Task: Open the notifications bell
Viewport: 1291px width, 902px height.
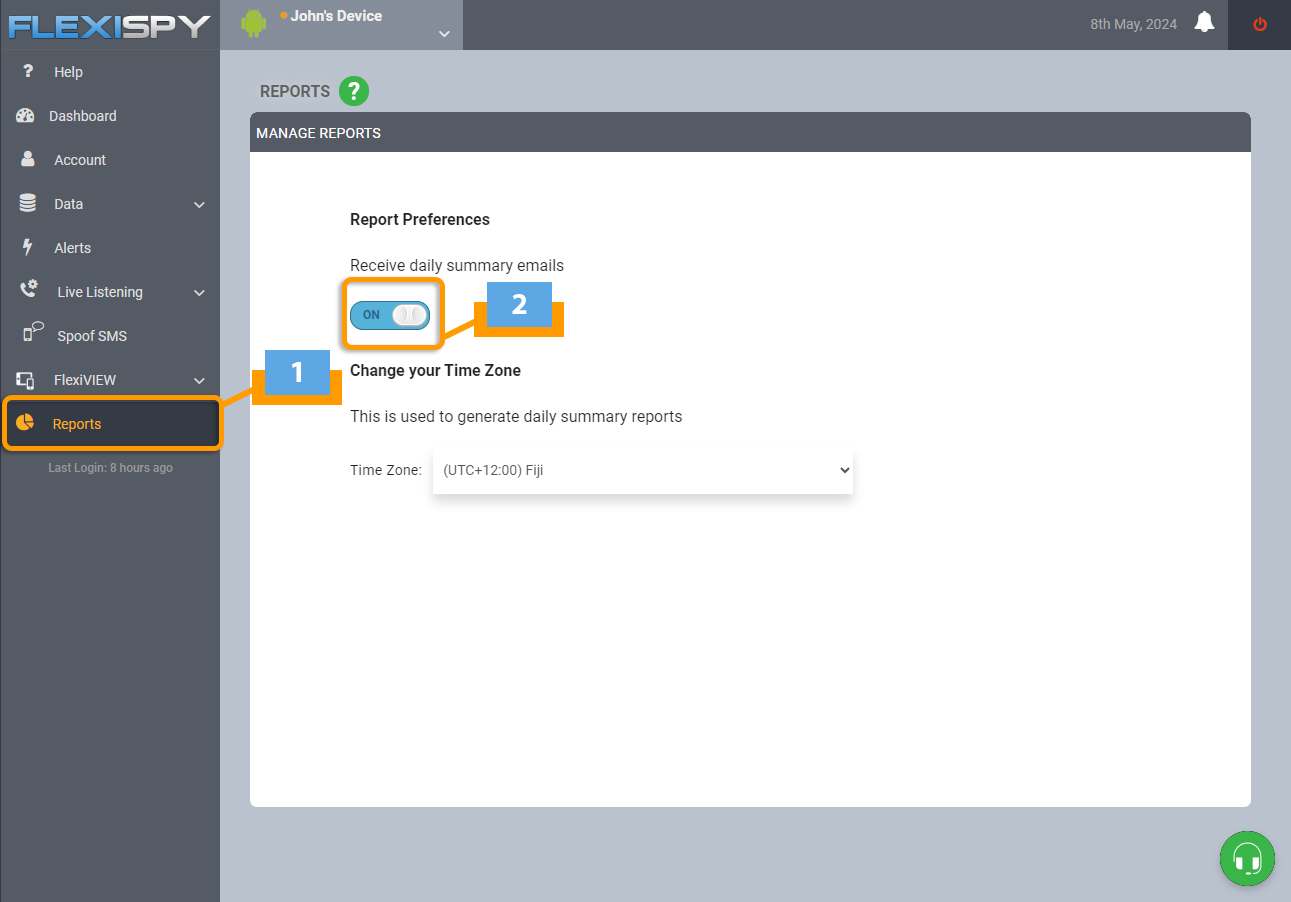Action: pos(1205,23)
